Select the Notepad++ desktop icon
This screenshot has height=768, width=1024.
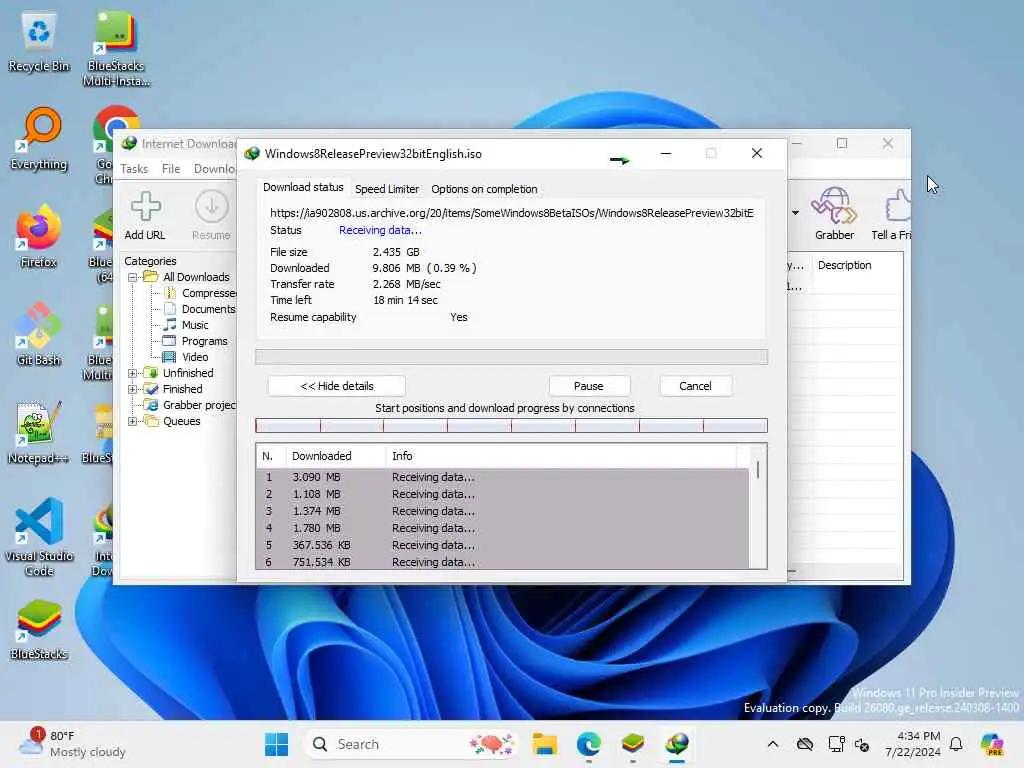pos(39,432)
